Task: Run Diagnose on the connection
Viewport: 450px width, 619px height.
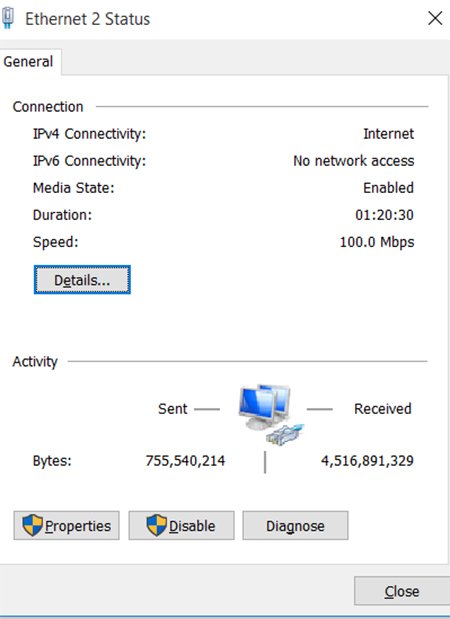Action: pyautogui.click(x=295, y=525)
